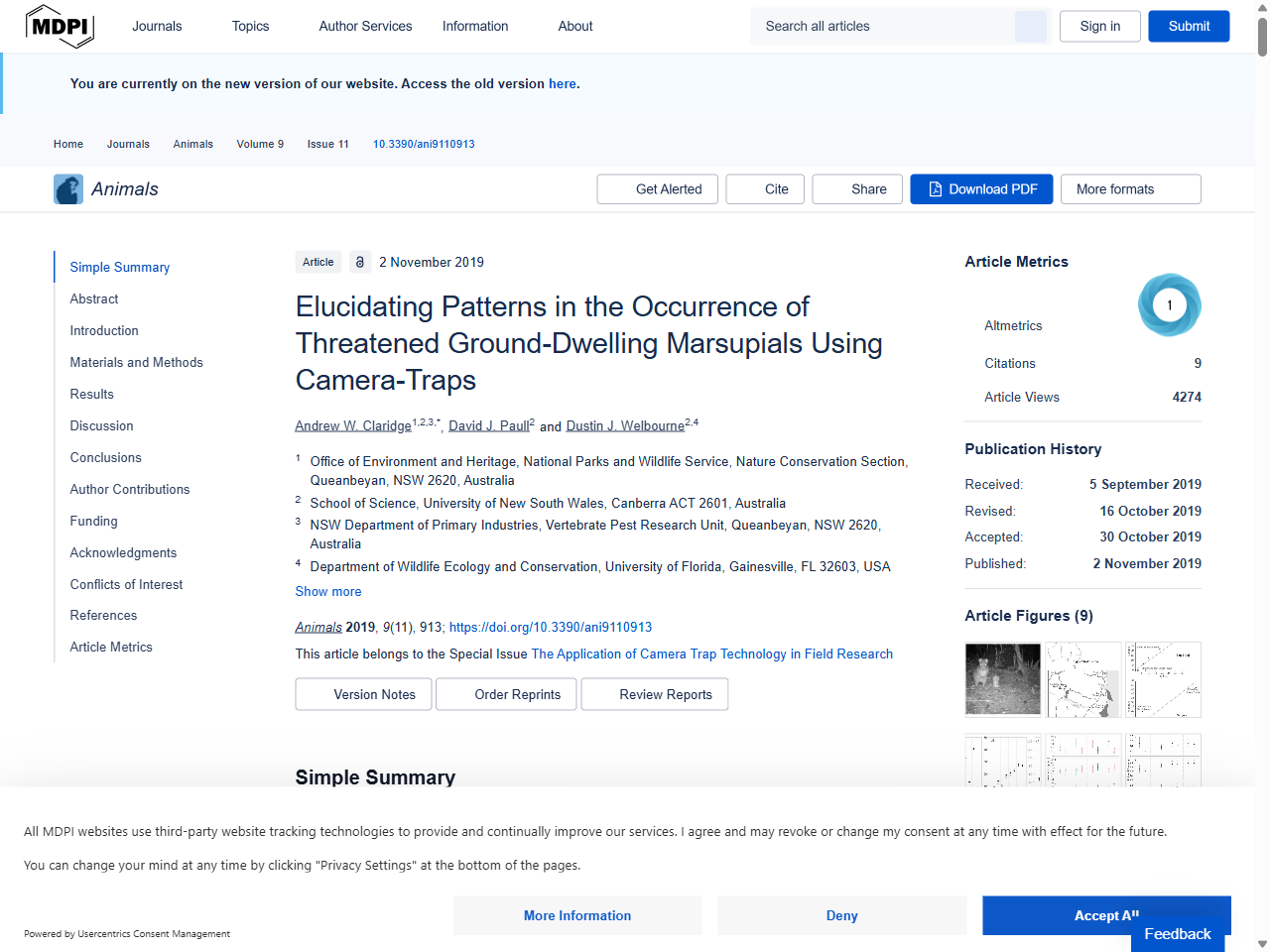Click the Search all articles field
Screen dimensions: 1270x952
point(883,27)
